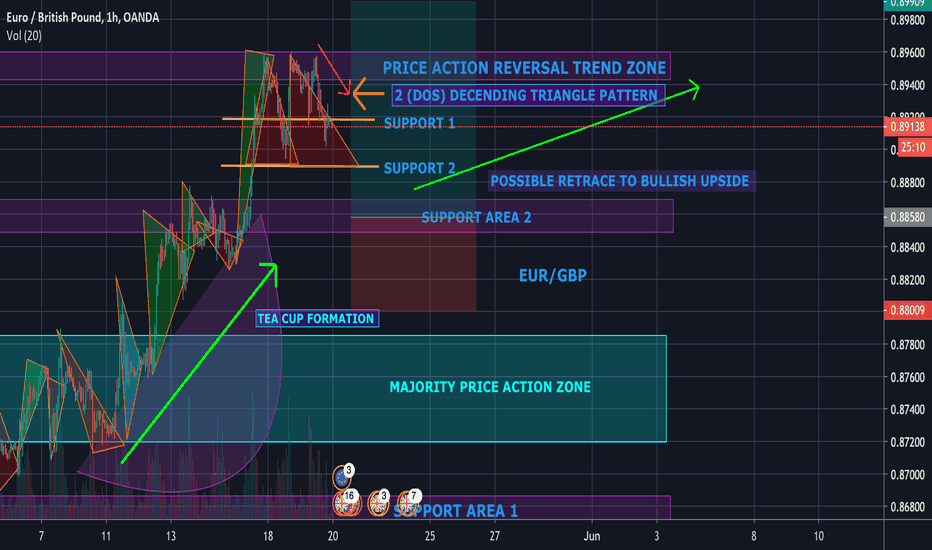Click date 13 on the time axis
This screenshot has width=932, height=550.
click(171, 536)
